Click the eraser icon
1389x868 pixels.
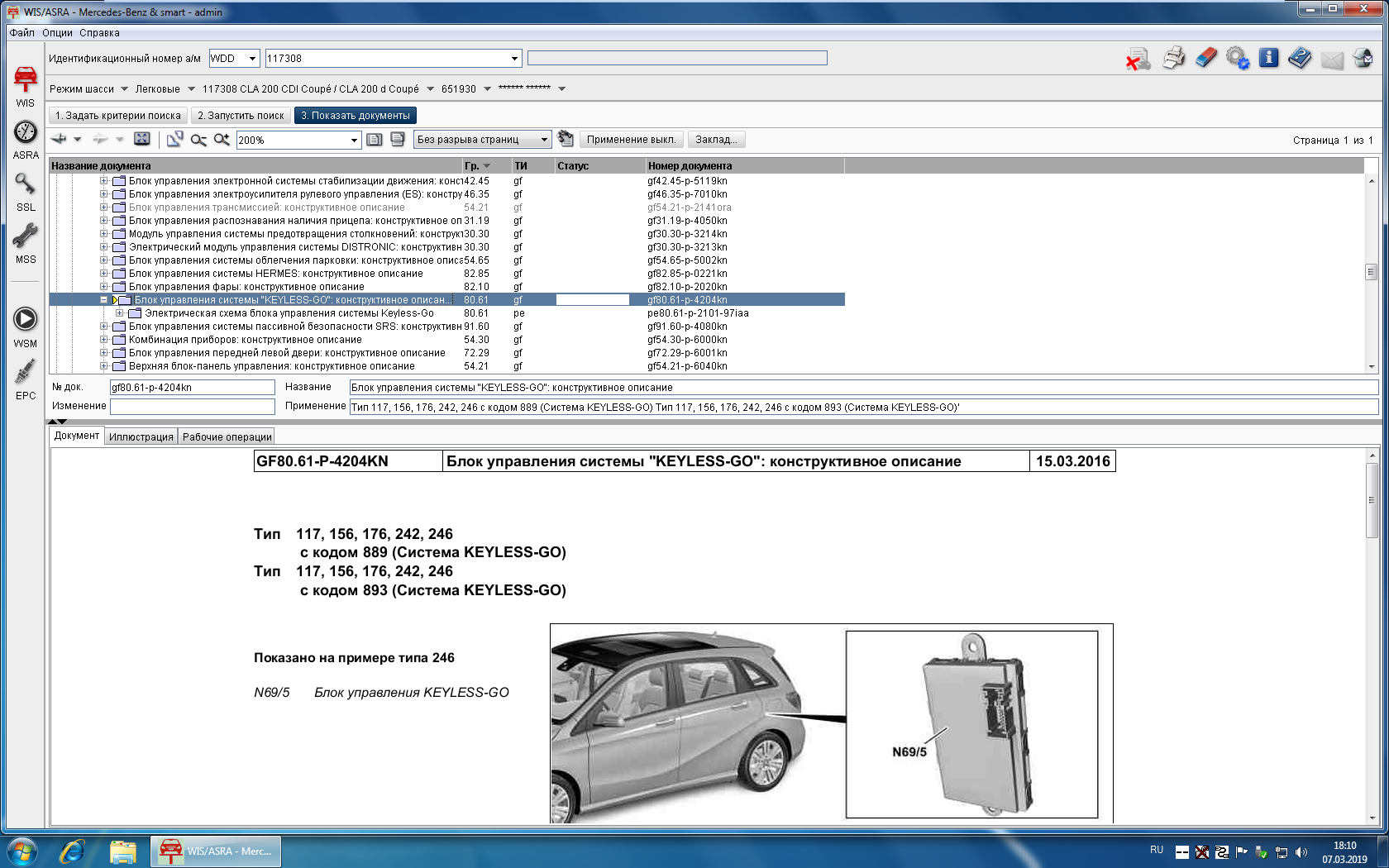[x=1206, y=58]
